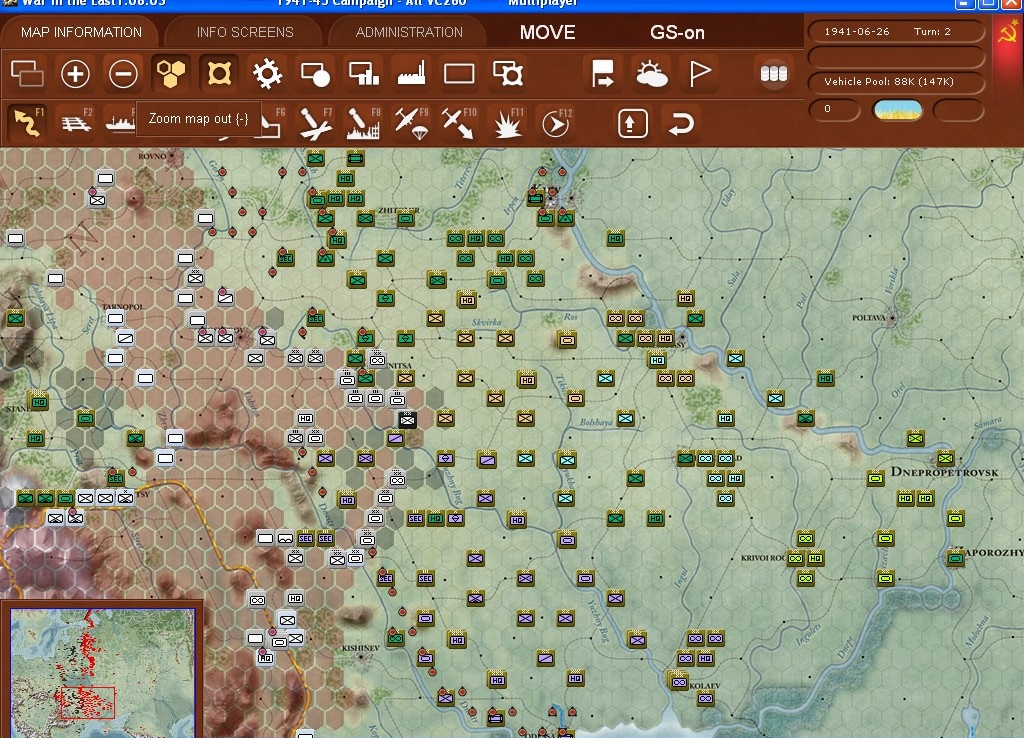Click the minimap overview

(x=103, y=673)
